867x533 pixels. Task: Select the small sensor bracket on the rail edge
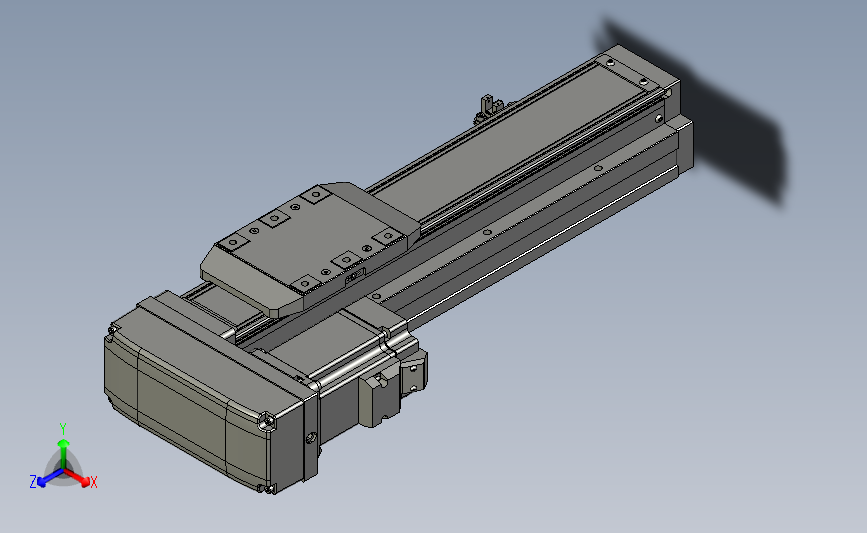tap(487, 109)
